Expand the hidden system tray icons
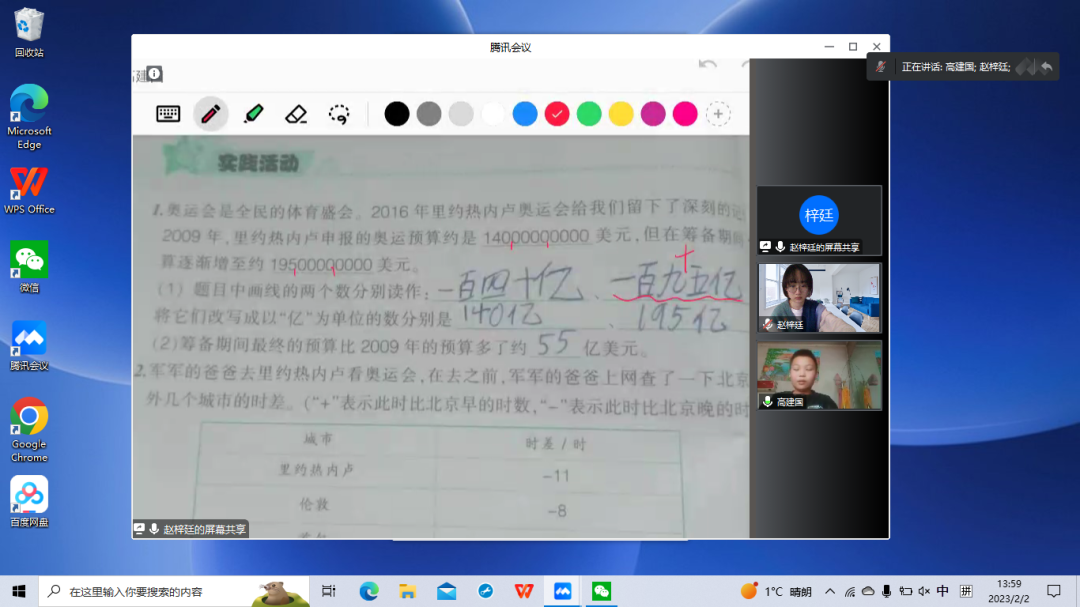 (829, 591)
